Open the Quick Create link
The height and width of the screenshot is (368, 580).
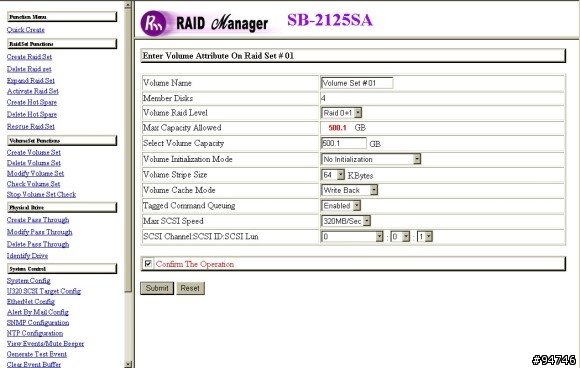(26, 30)
